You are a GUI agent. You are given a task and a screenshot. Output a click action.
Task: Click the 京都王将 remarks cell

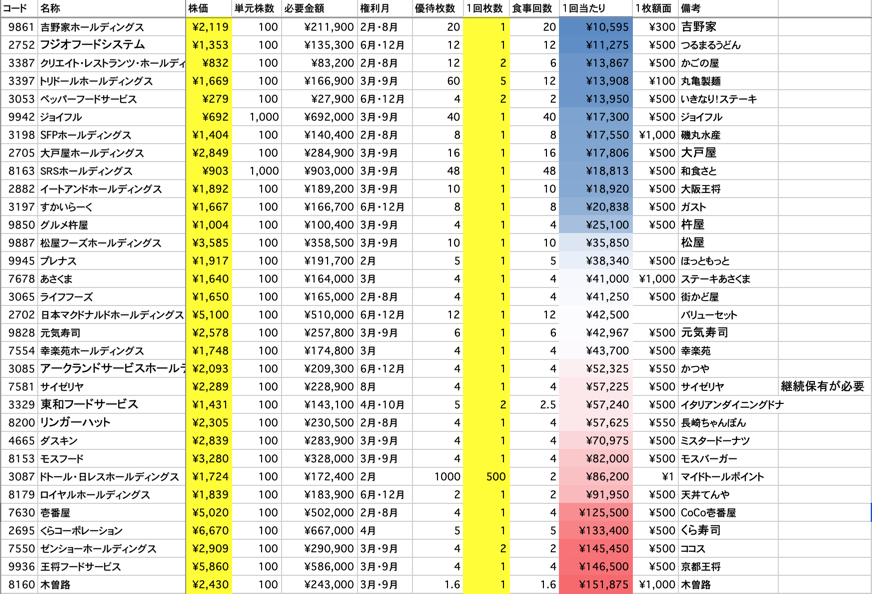tap(728, 566)
